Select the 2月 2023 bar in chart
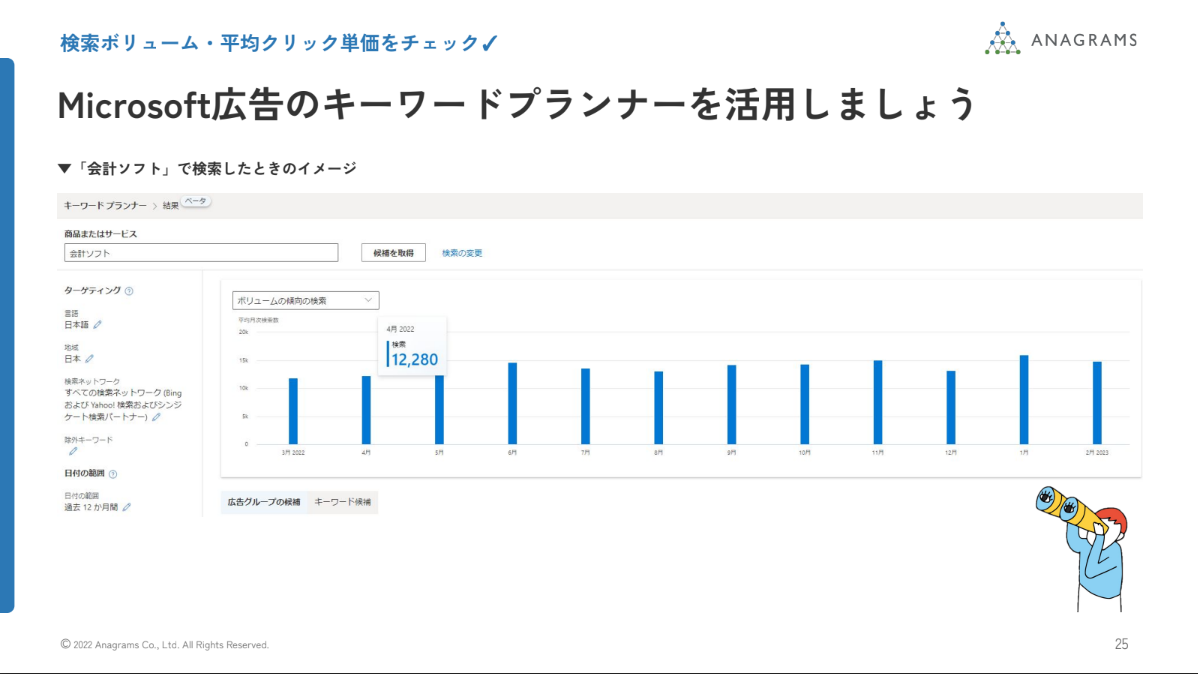1198x674 pixels. (x=1097, y=403)
